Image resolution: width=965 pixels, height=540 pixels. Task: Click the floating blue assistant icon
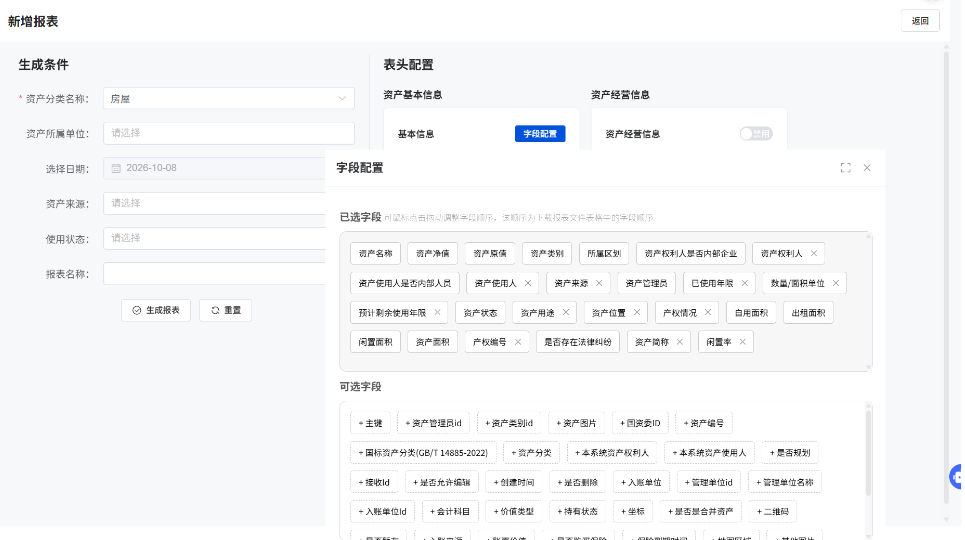tap(956, 477)
